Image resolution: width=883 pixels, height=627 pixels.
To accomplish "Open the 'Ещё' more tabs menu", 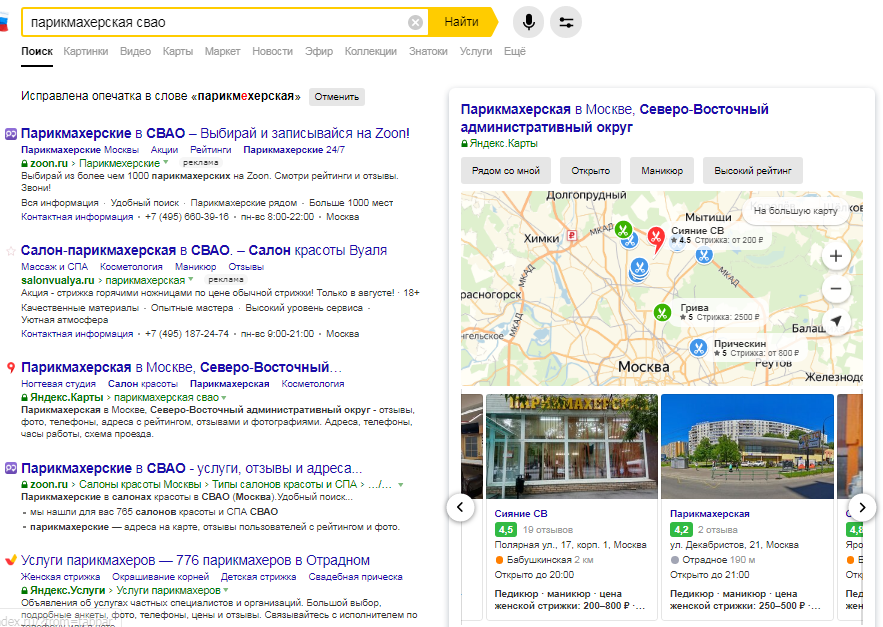I will (x=515, y=51).
